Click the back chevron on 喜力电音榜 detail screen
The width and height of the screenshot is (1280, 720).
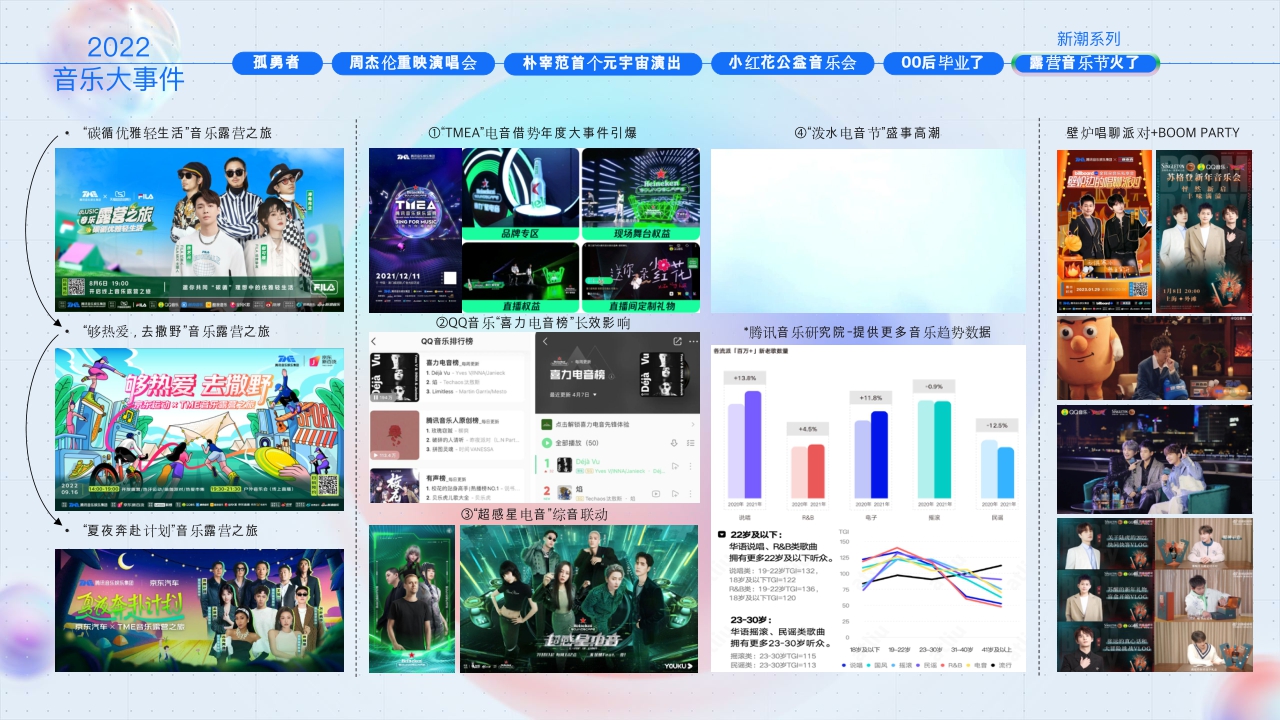coord(545,342)
